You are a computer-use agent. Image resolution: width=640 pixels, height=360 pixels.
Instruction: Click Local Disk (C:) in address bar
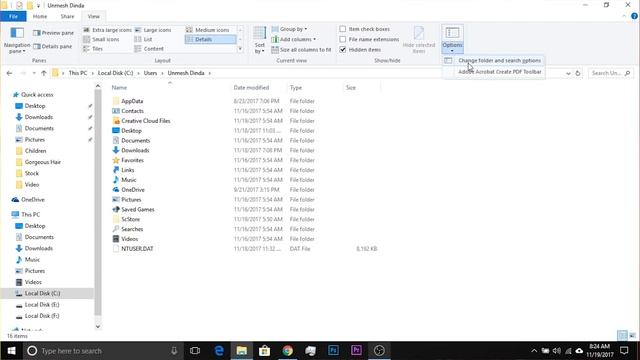click(x=116, y=73)
